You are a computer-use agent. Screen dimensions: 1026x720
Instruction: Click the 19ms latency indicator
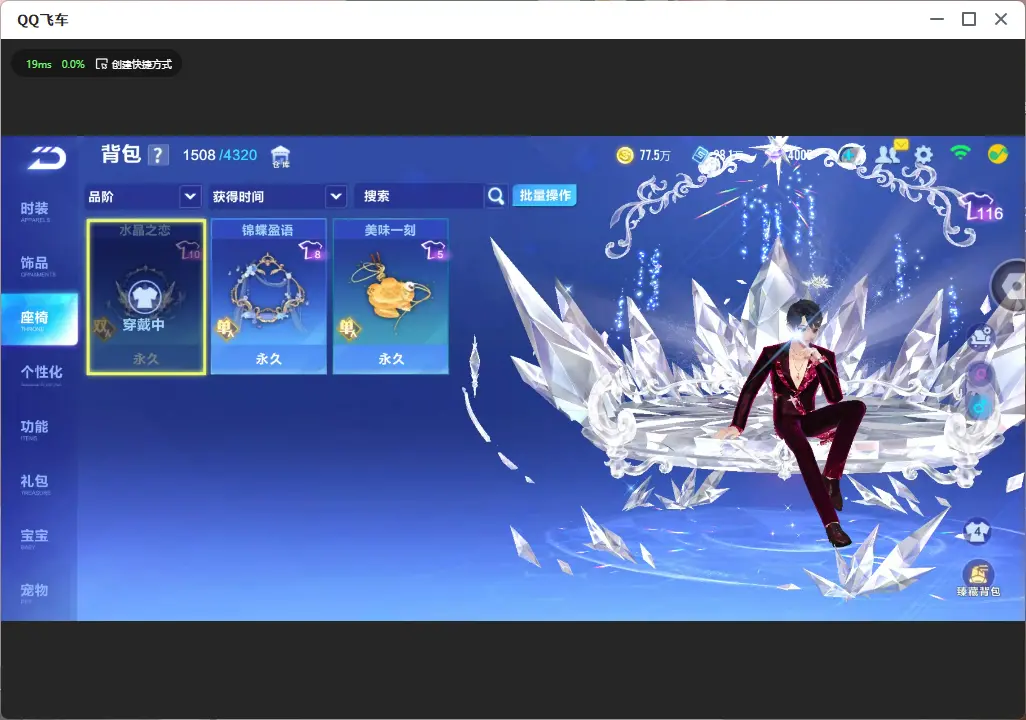coord(39,64)
